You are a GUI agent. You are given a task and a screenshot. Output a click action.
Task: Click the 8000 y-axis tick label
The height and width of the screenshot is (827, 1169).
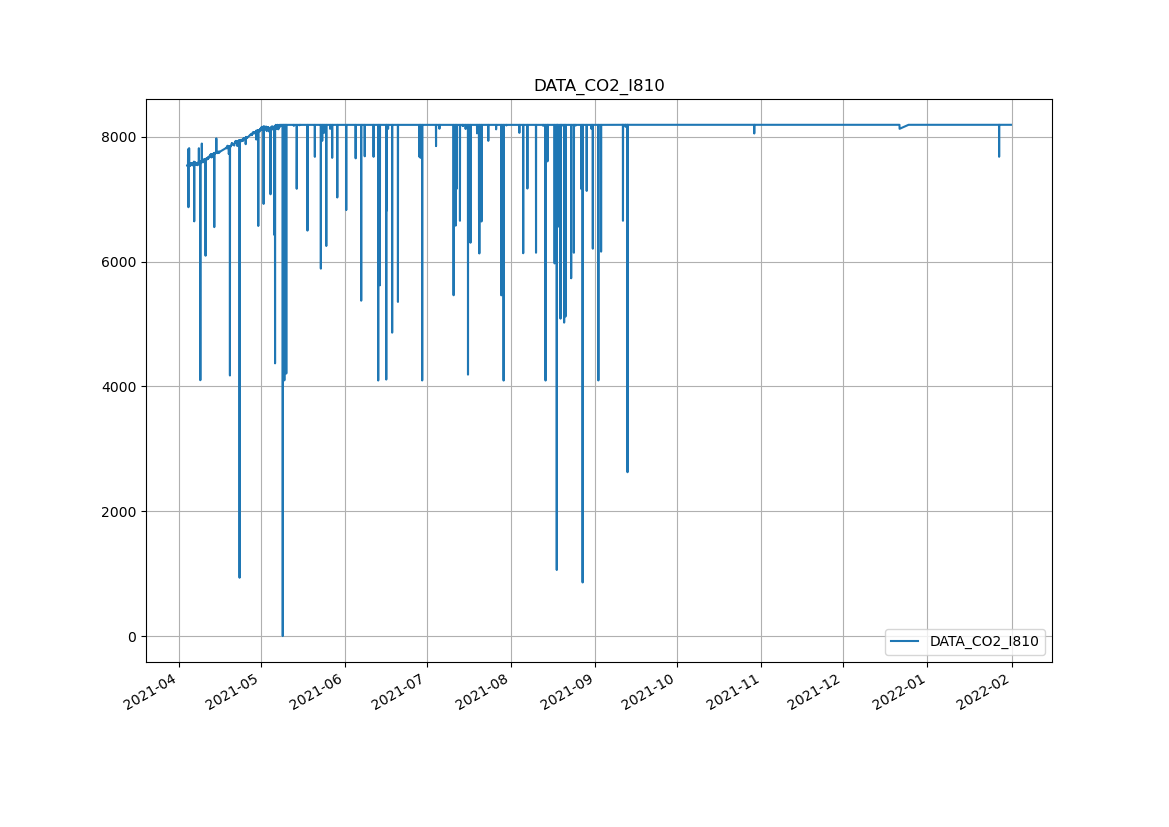(x=121, y=137)
